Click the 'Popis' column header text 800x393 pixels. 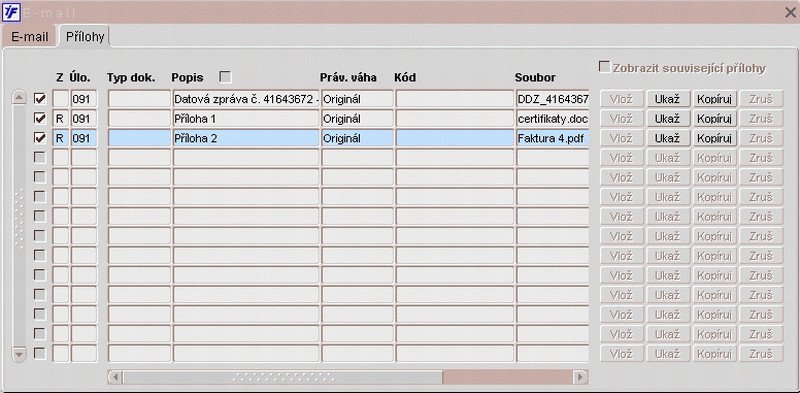coord(187,78)
